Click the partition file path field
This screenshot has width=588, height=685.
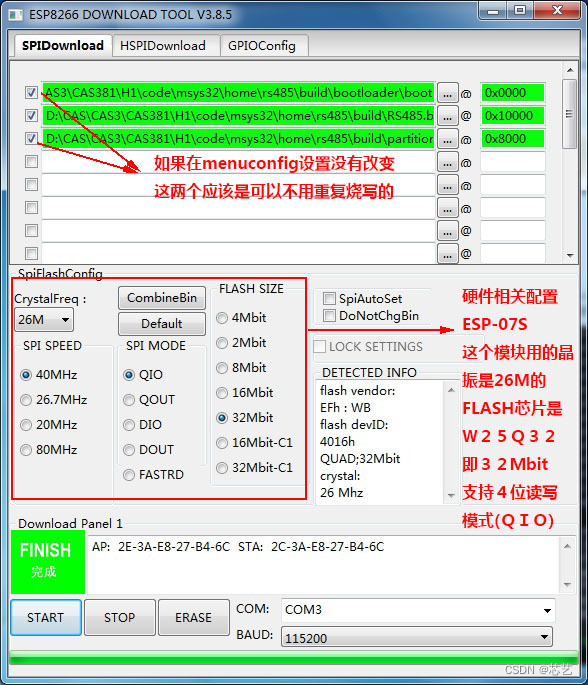tap(238, 139)
